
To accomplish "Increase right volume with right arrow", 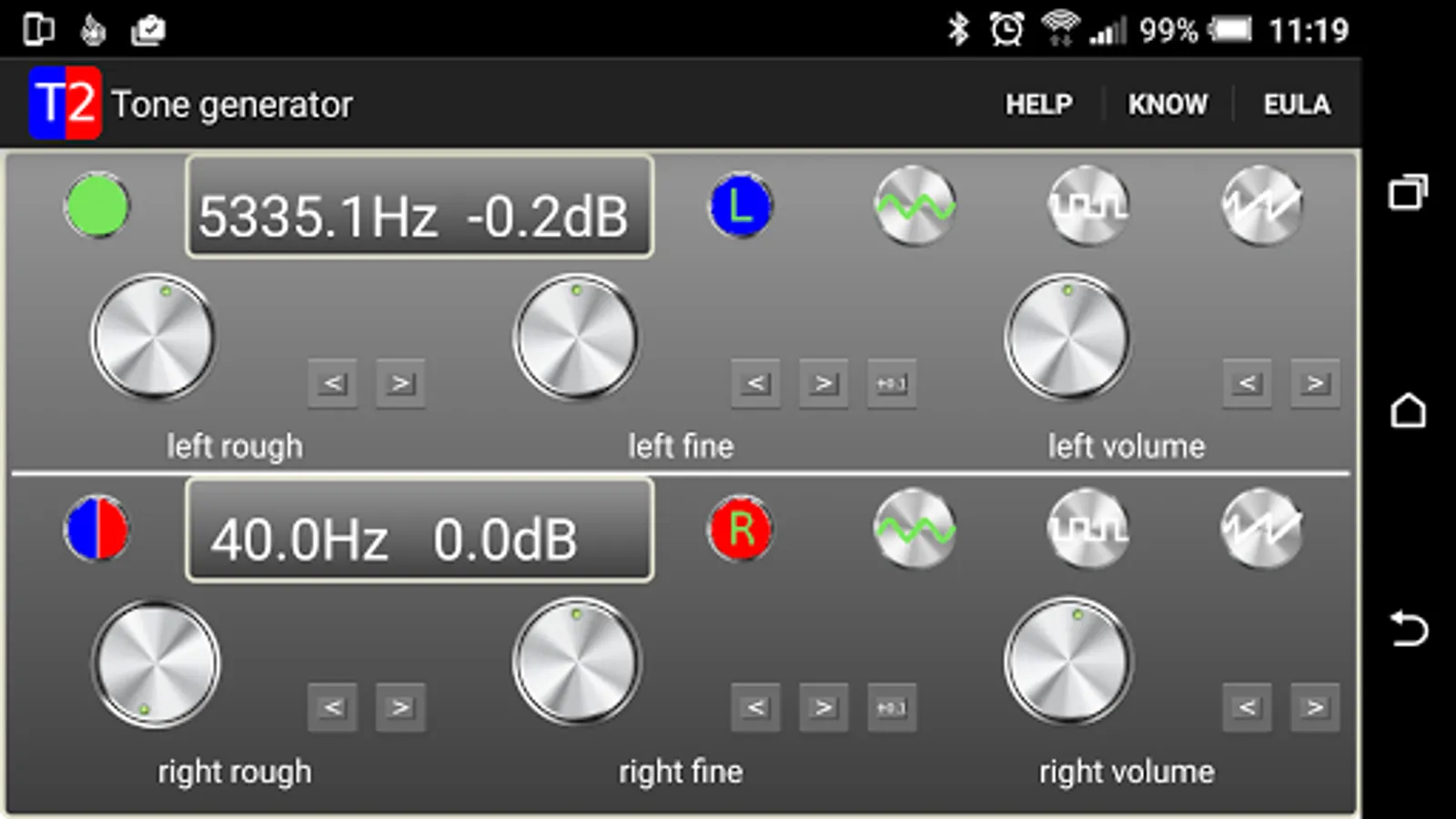I will pyautogui.click(x=1315, y=707).
